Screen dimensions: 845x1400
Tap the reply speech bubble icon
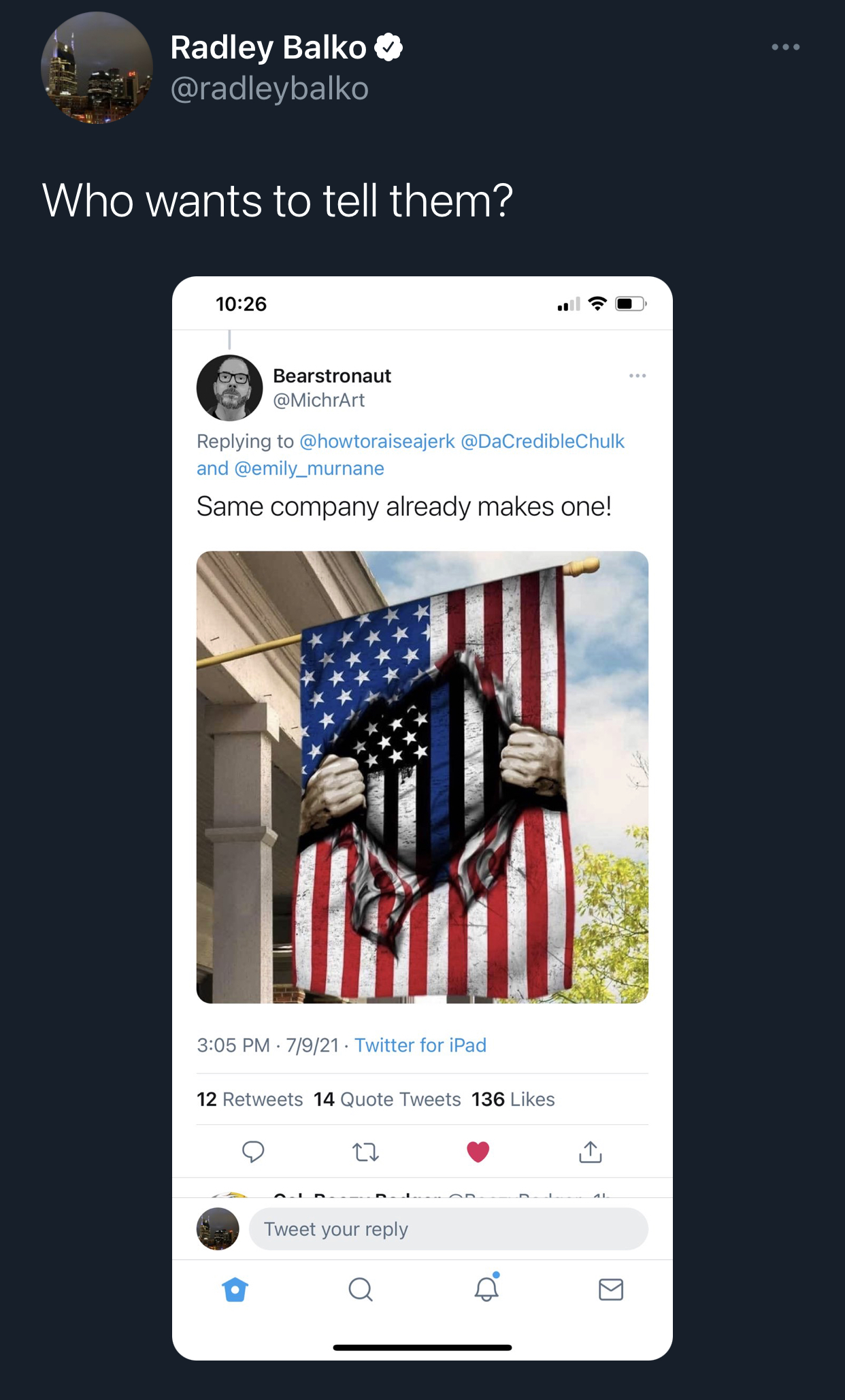[x=253, y=1151]
